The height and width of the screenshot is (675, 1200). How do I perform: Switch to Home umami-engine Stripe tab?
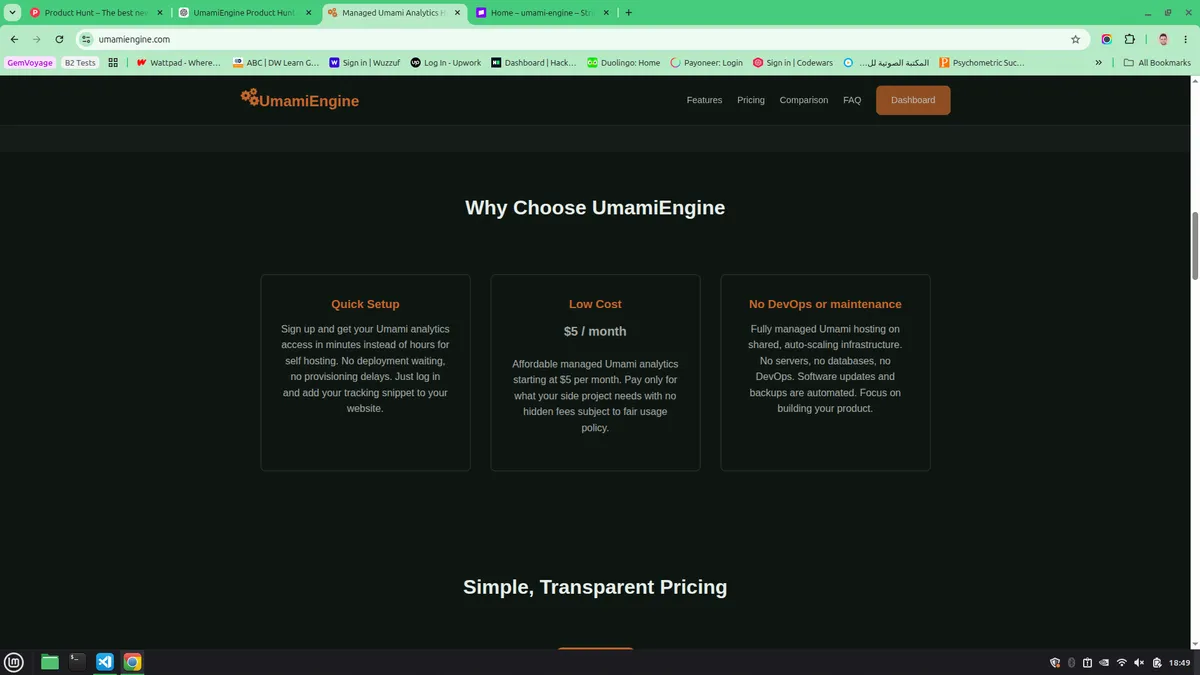coord(541,13)
